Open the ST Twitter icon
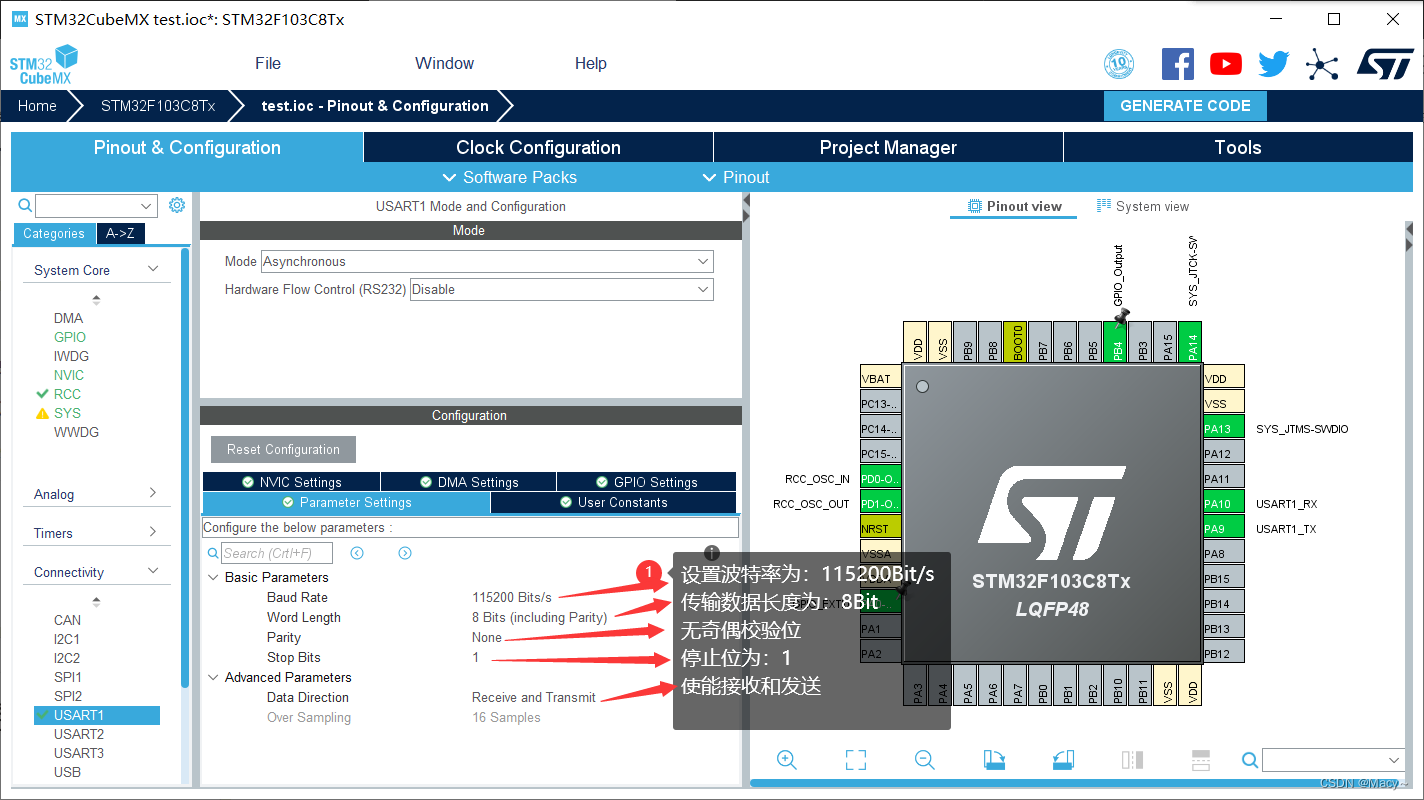 pyautogui.click(x=1274, y=64)
